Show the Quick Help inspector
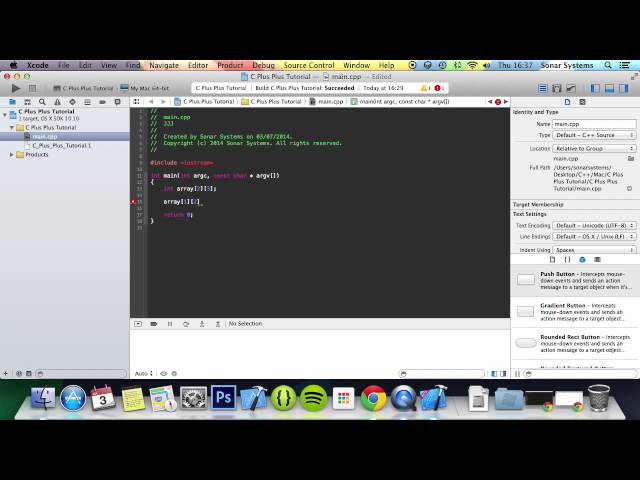This screenshot has width=640, height=480. (x=582, y=102)
